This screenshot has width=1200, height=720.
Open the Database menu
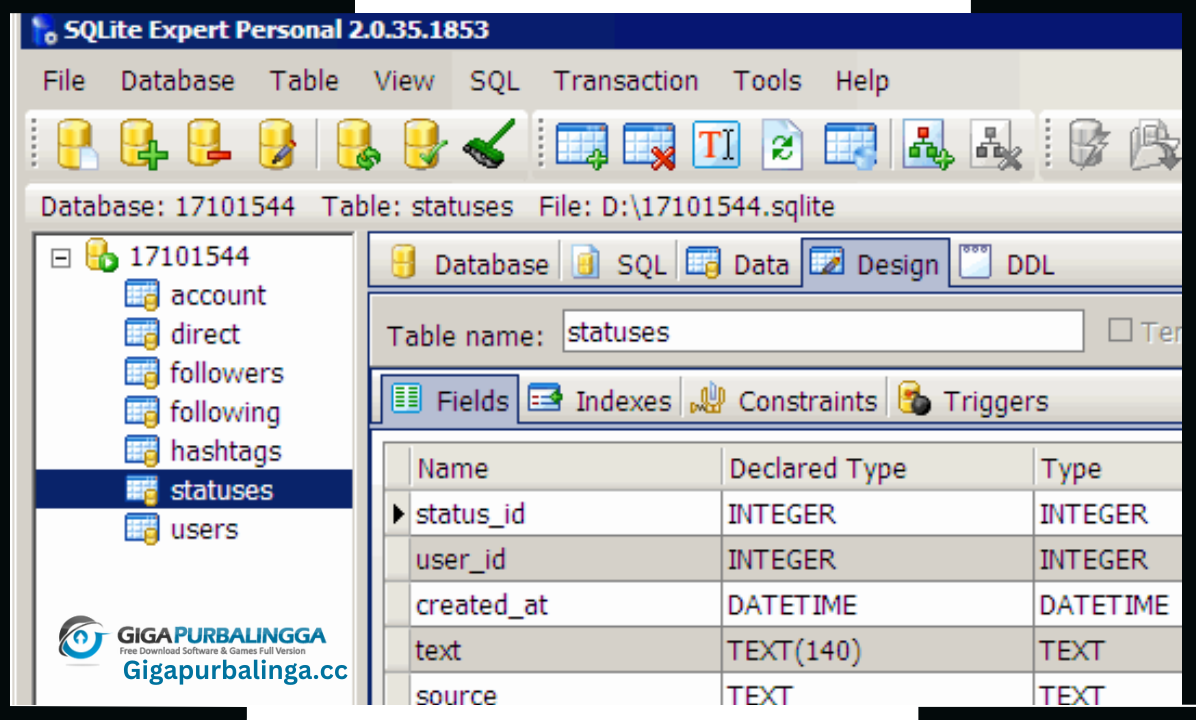(177, 81)
